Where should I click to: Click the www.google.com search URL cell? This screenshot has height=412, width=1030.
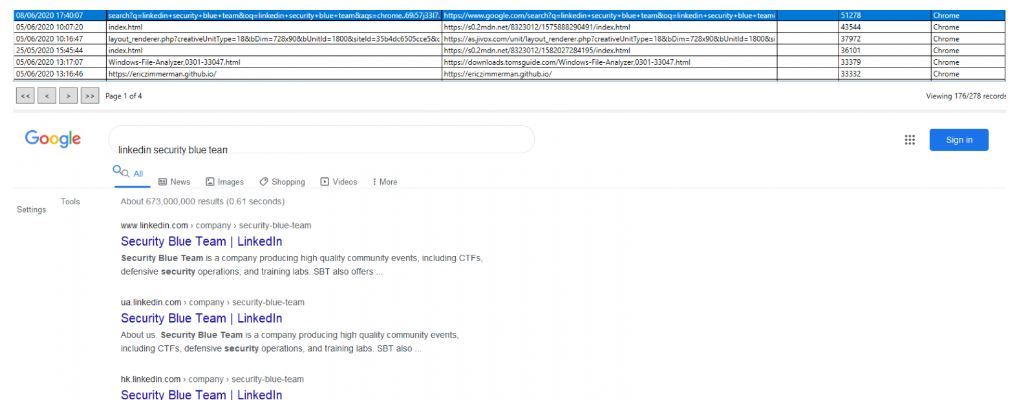click(x=610, y=15)
